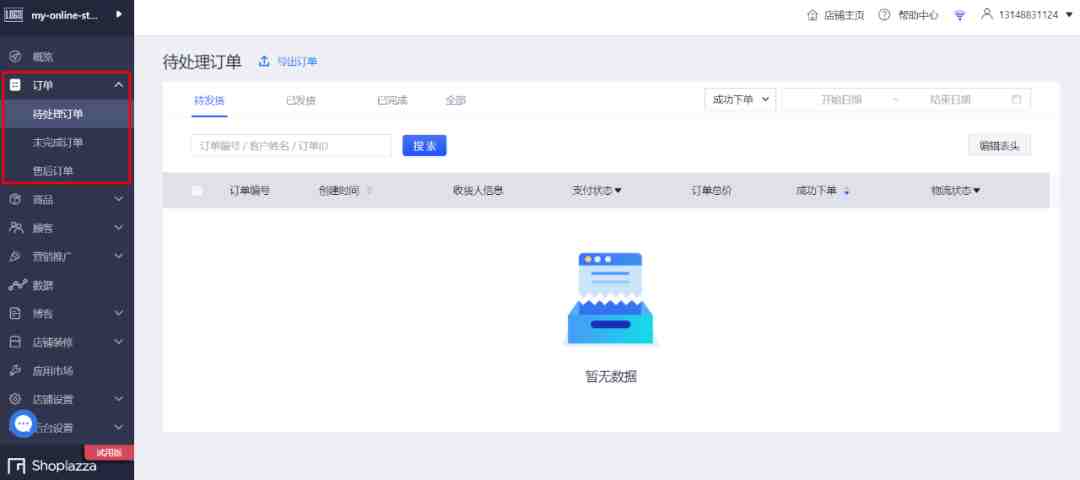Image resolution: width=1080 pixels, height=480 pixels.
Task: Click the user account avatar icon
Action: pyautogui.click(x=987, y=14)
